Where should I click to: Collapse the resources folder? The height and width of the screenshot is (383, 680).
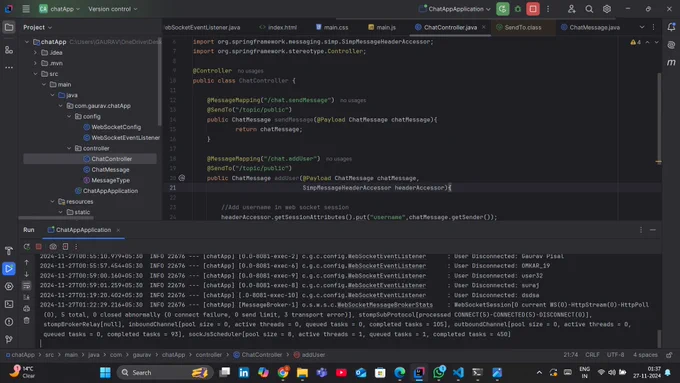[52, 202]
